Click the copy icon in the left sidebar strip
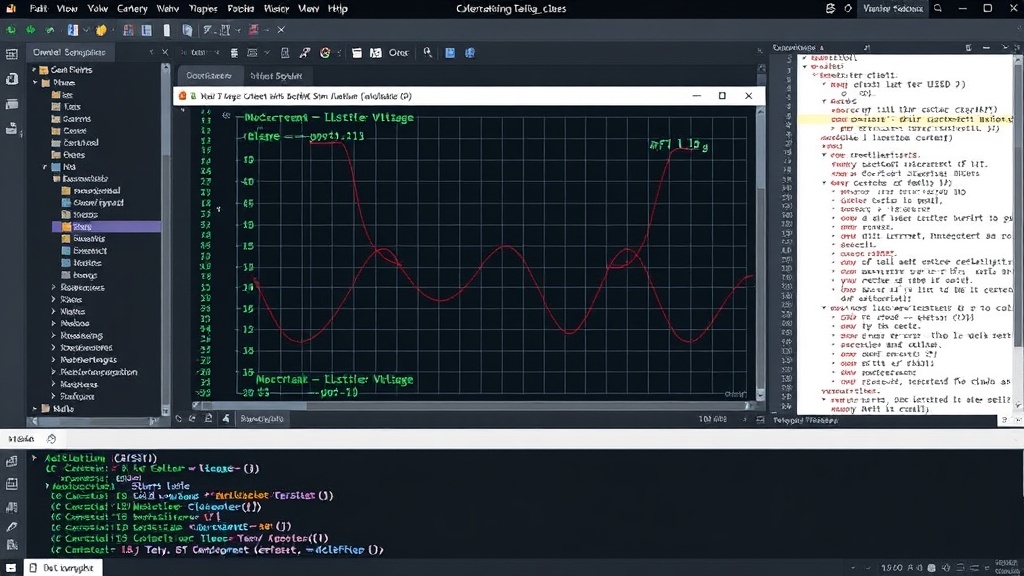This screenshot has width=1024, height=576. [12, 79]
